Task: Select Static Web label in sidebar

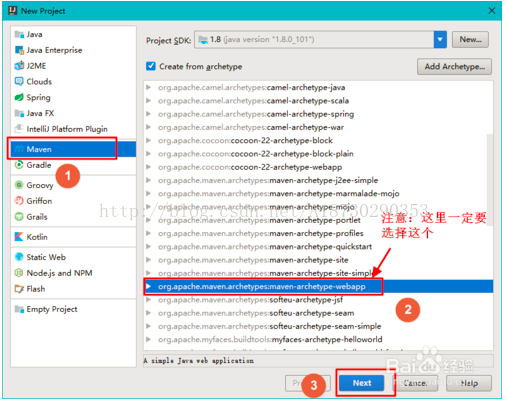Action: pos(46,257)
